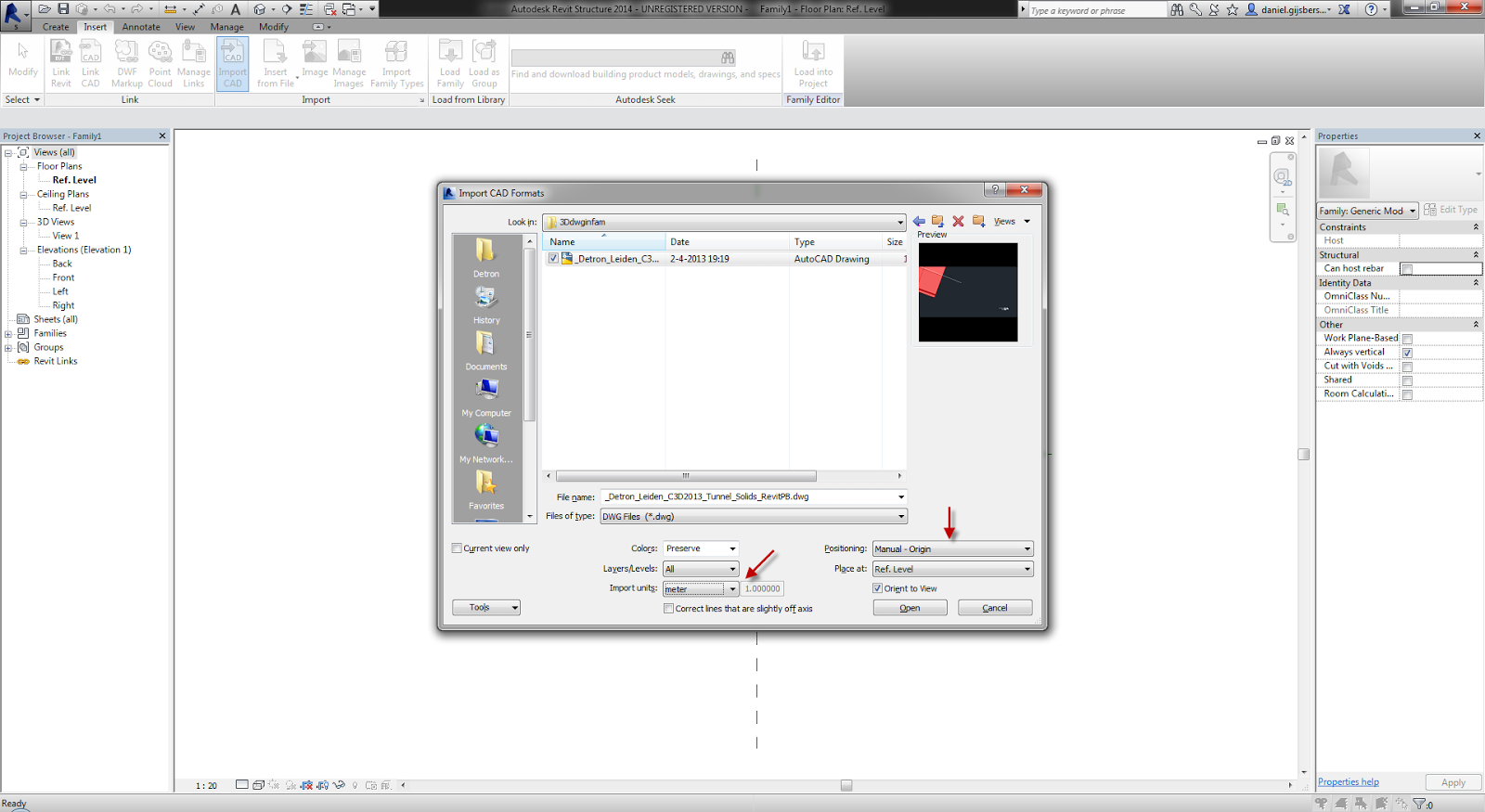Click the Manage Images ribbon icon
1485x812 pixels.
[349, 64]
